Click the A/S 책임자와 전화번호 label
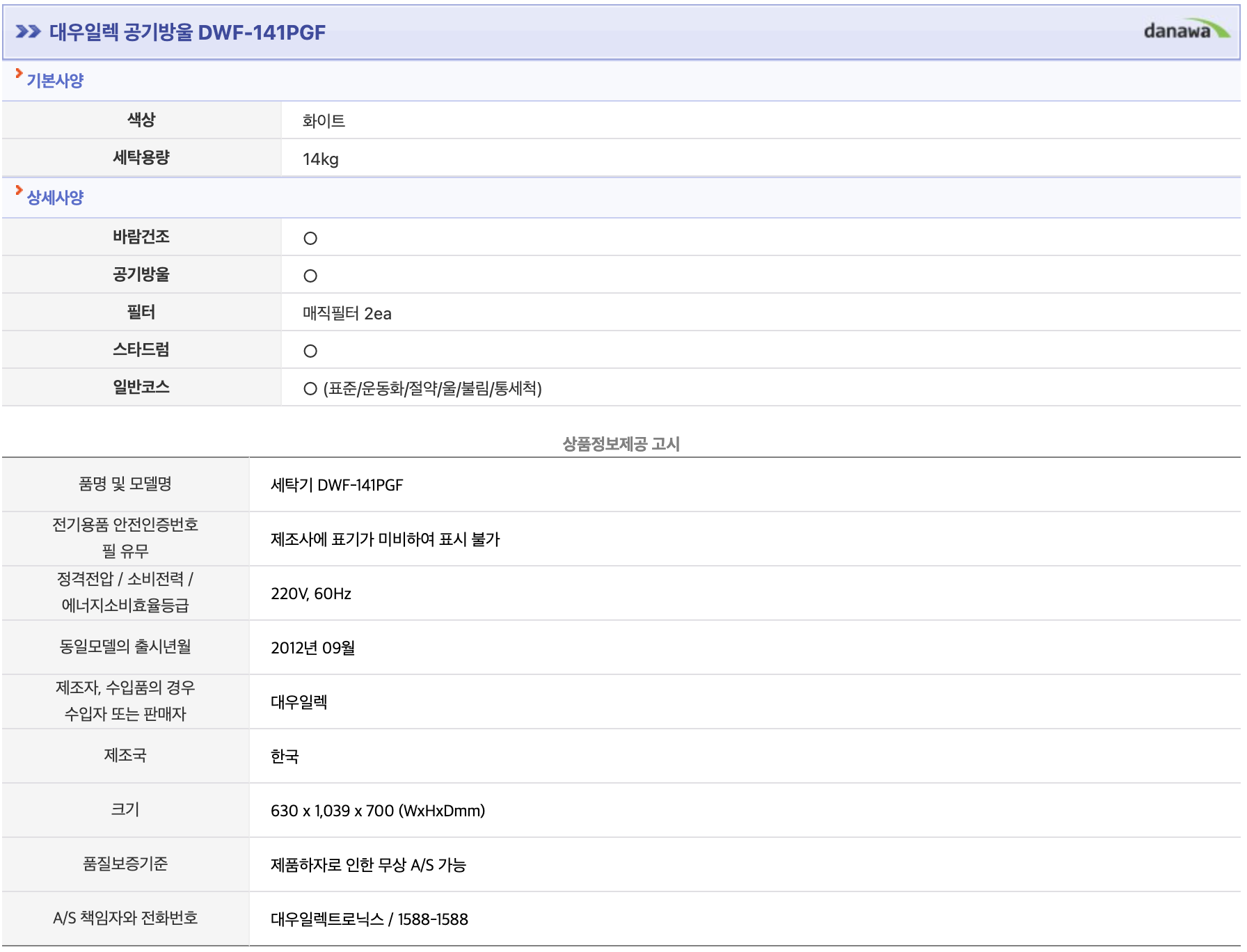The image size is (1247, 952). [125, 918]
